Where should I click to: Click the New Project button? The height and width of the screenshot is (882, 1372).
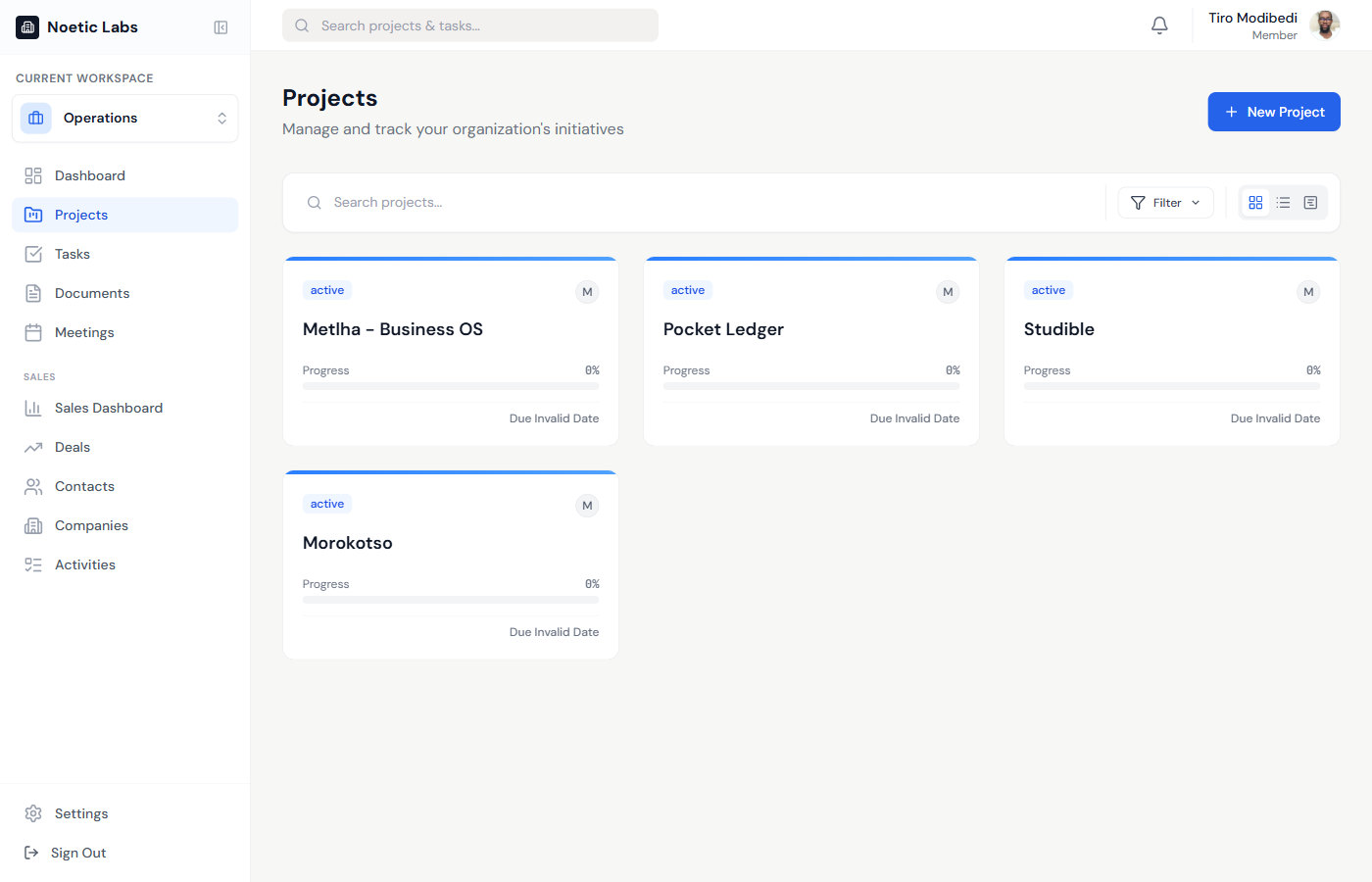pos(1274,112)
